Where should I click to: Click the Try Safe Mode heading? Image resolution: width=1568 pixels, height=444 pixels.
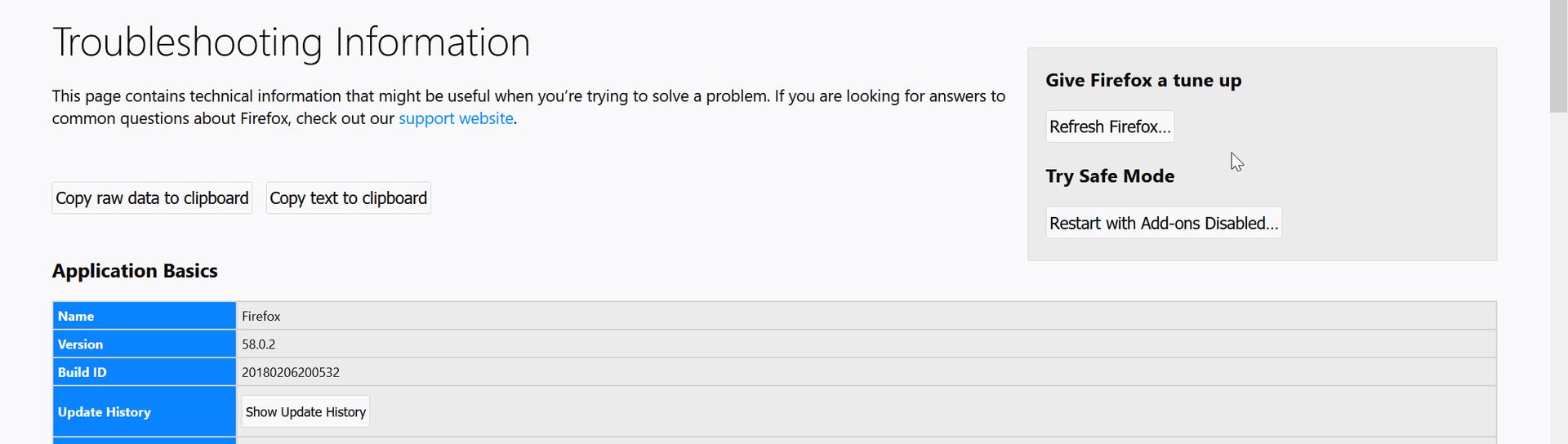click(1110, 176)
